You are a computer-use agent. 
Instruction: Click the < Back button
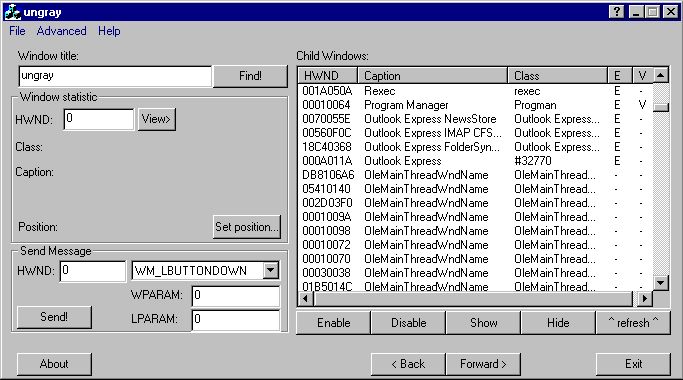click(408, 364)
